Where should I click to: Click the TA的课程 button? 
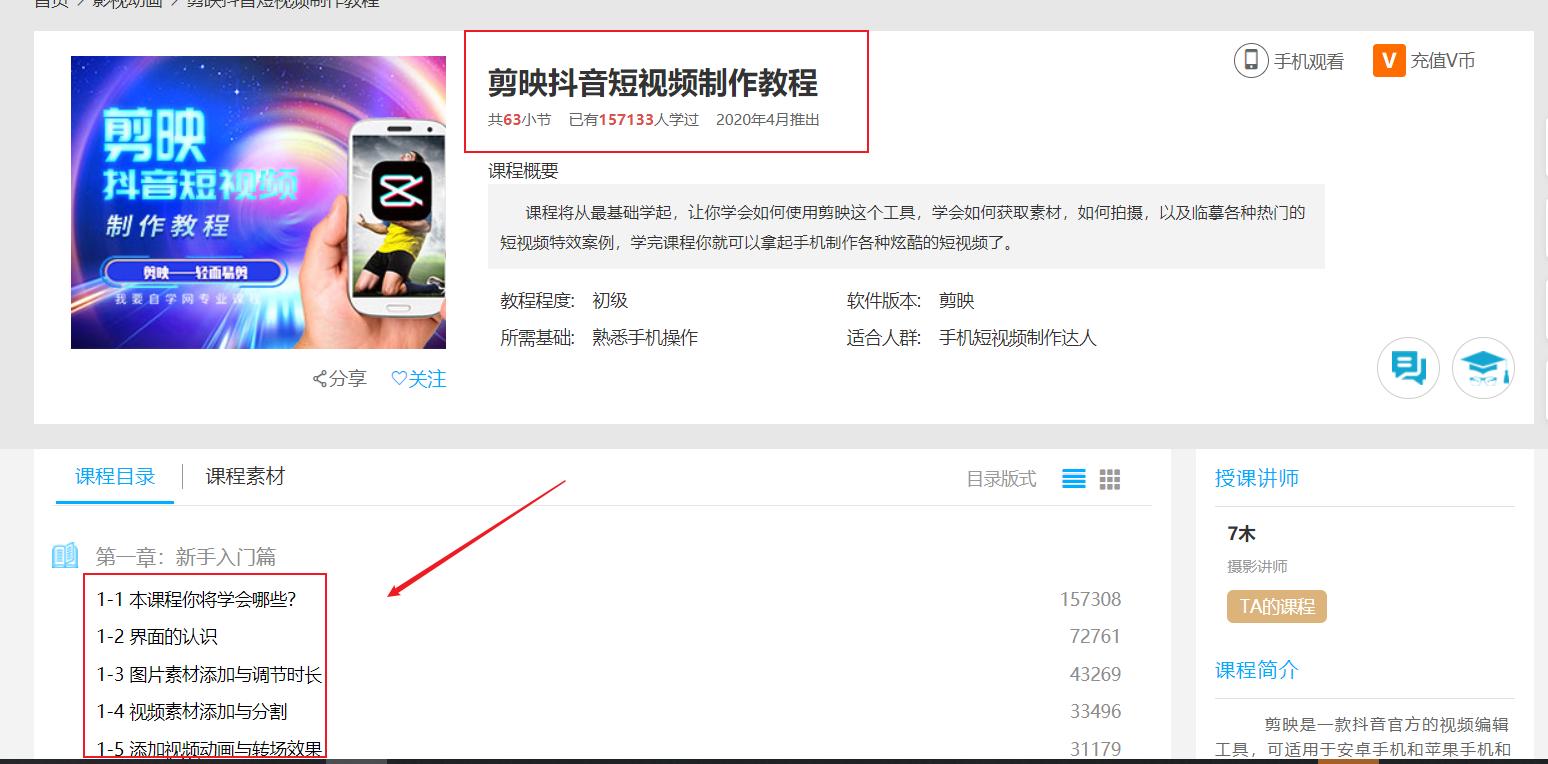point(1277,605)
